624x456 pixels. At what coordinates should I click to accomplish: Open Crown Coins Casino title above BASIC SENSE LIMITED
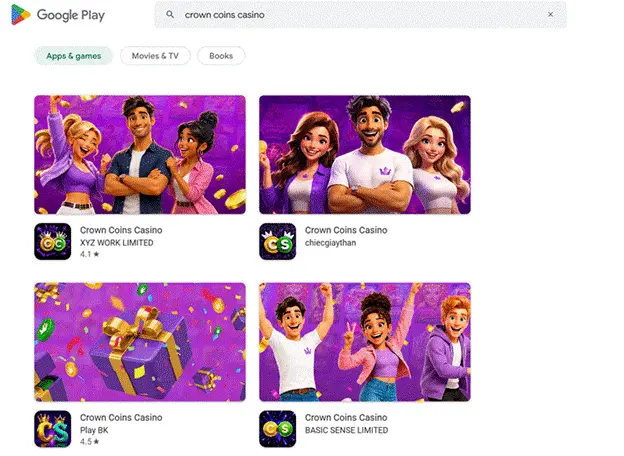(x=346, y=417)
